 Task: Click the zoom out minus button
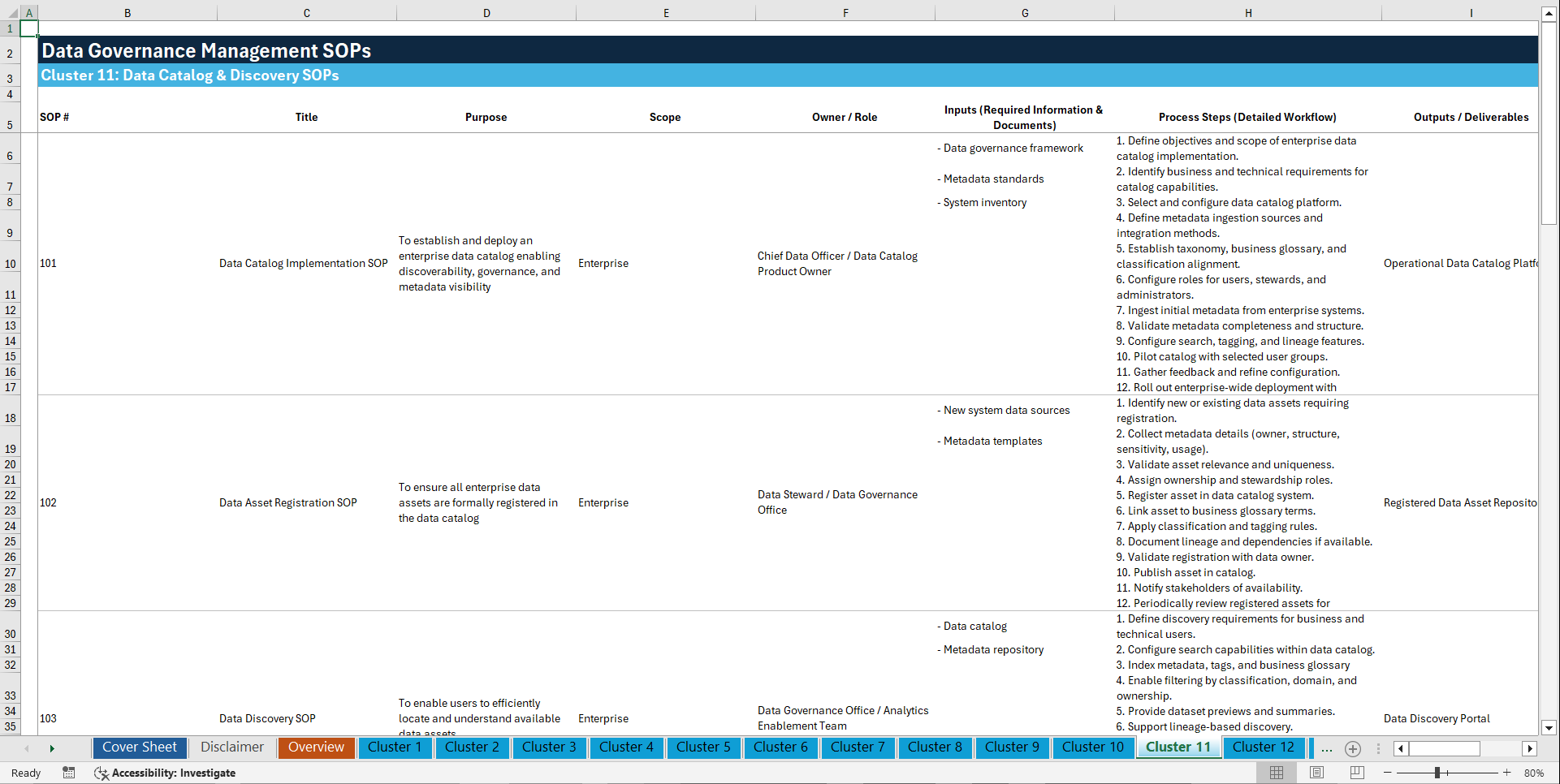1388,773
